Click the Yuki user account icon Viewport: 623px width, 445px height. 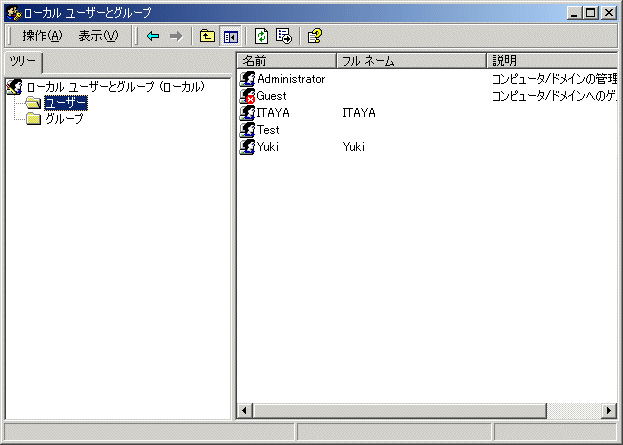click(247, 147)
